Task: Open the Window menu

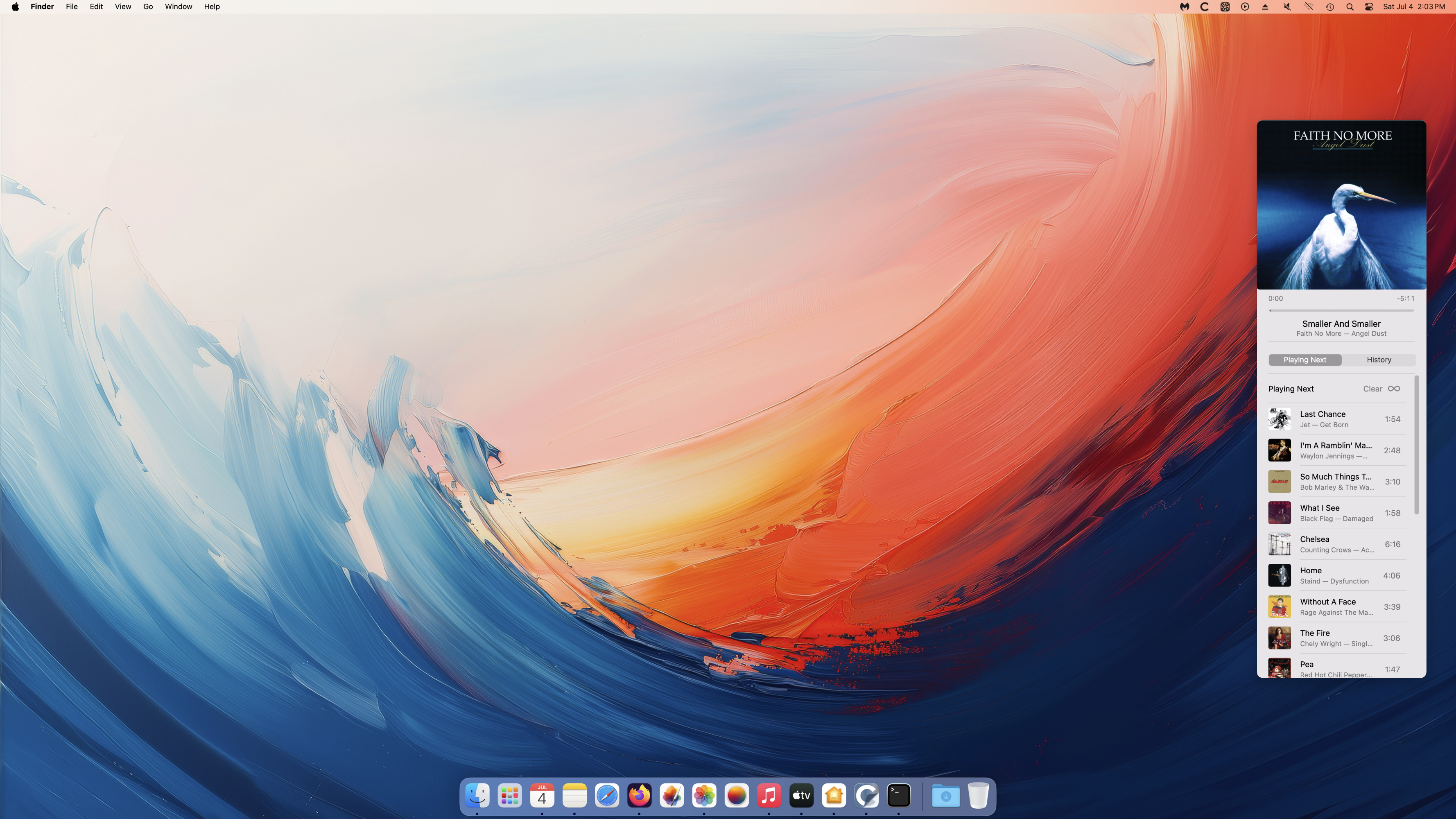Action: point(179,7)
